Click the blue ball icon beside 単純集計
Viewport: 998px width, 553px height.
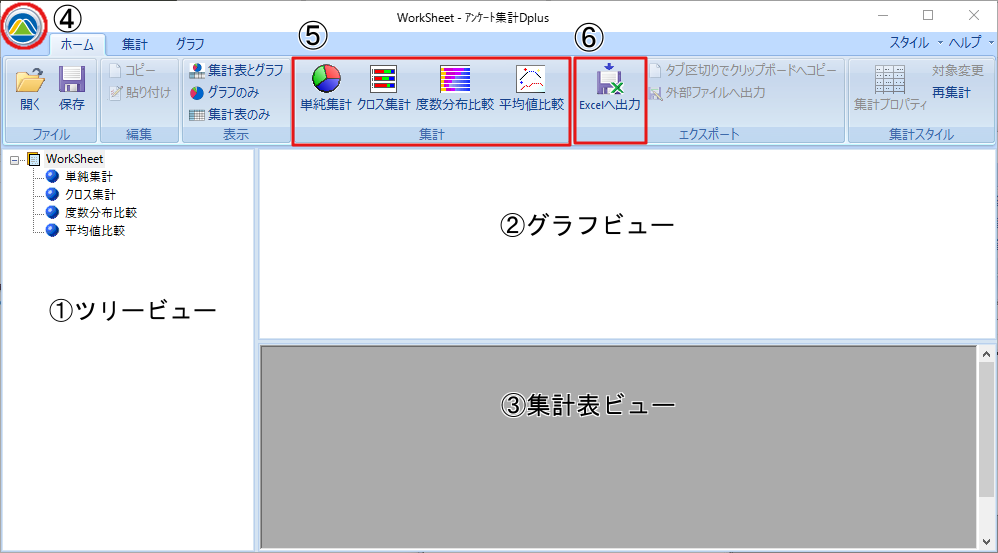click(x=53, y=177)
